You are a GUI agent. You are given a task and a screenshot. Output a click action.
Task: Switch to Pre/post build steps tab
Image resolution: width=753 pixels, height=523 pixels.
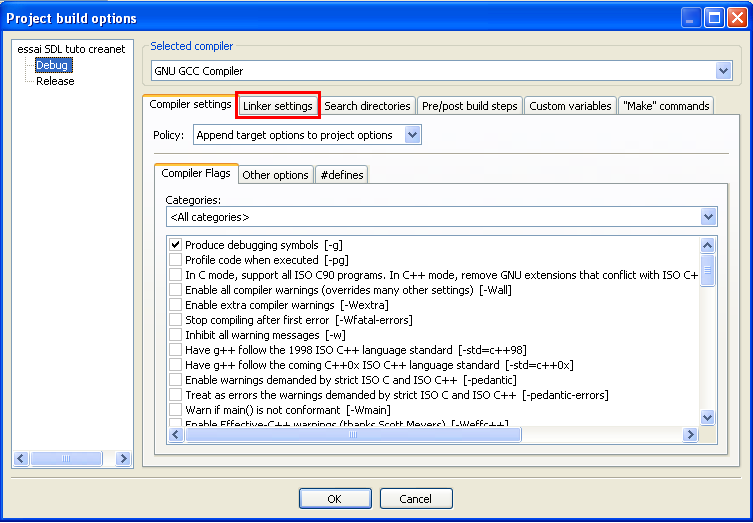coord(470,106)
